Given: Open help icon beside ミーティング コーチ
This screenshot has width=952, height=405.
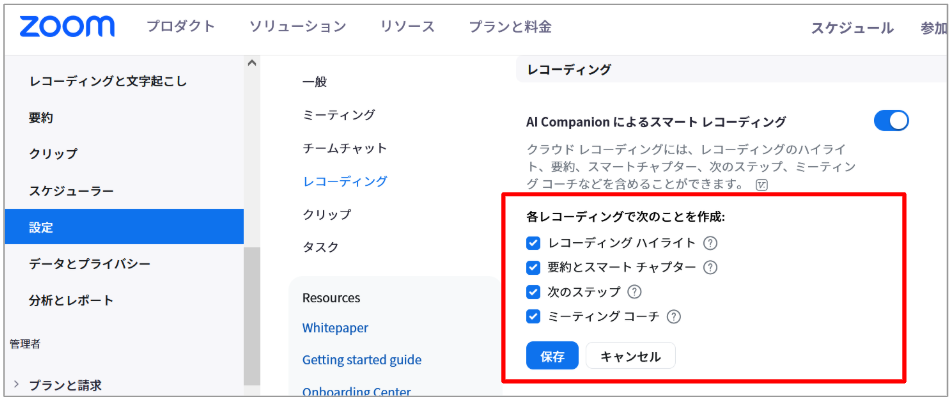Looking at the screenshot, I should click(674, 317).
